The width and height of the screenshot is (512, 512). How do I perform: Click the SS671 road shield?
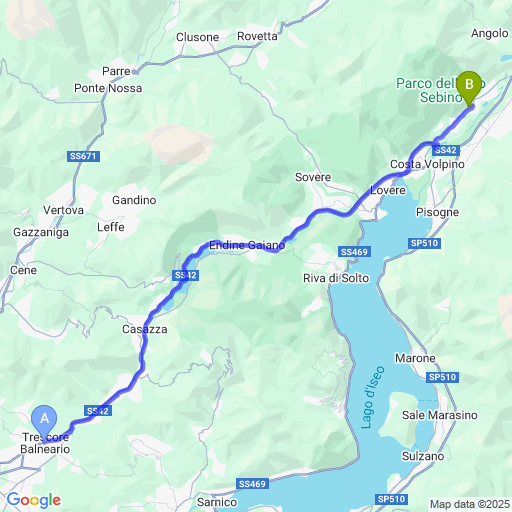tap(83, 156)
